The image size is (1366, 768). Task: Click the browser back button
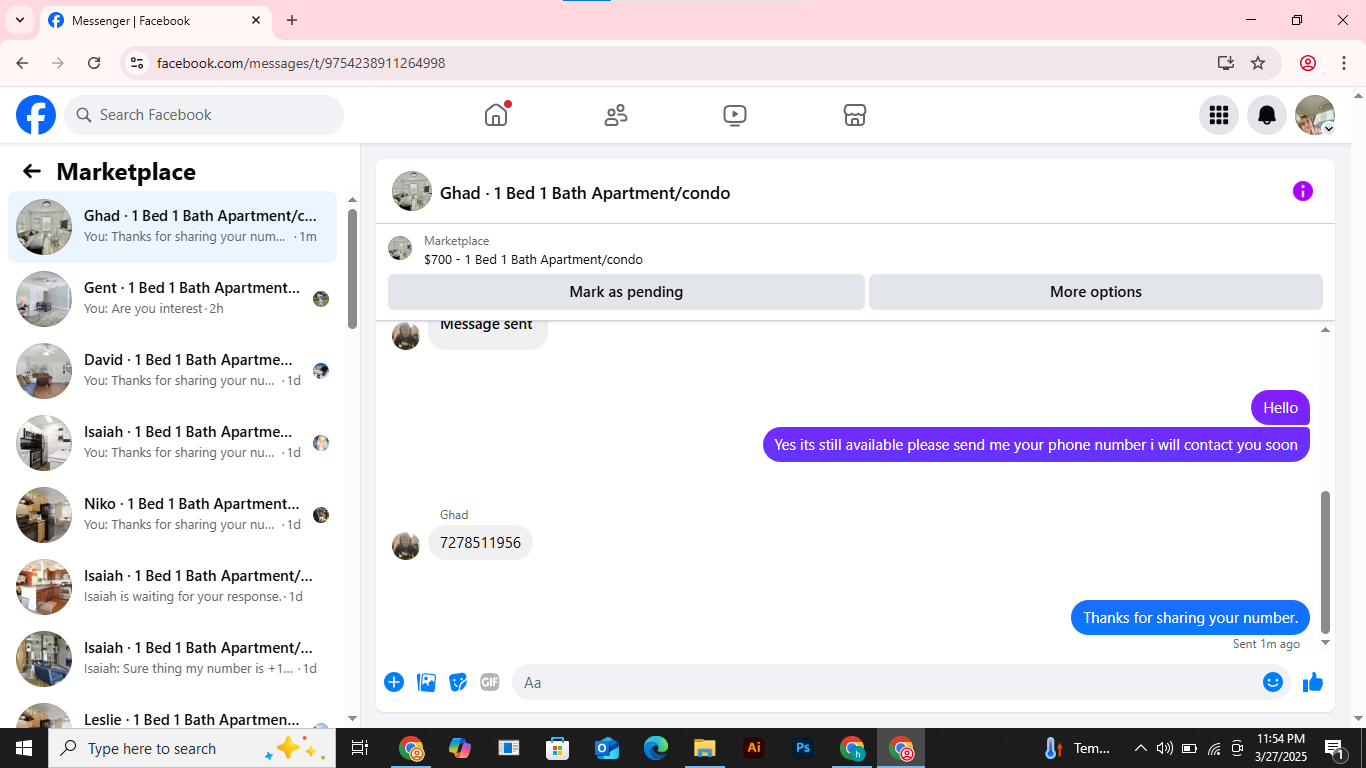pyautogui.click(x=23, y=63)
